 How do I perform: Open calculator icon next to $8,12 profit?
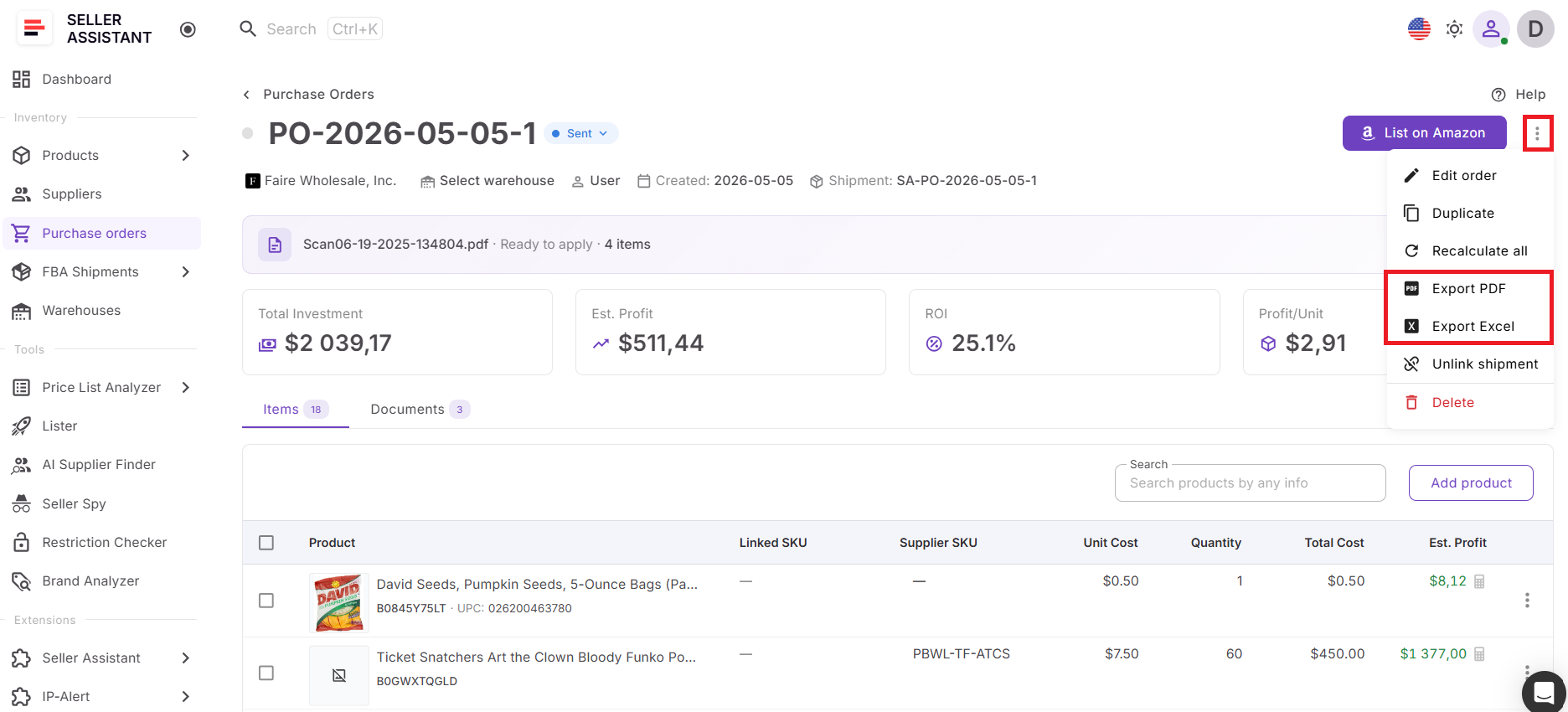click(1479, 581)
